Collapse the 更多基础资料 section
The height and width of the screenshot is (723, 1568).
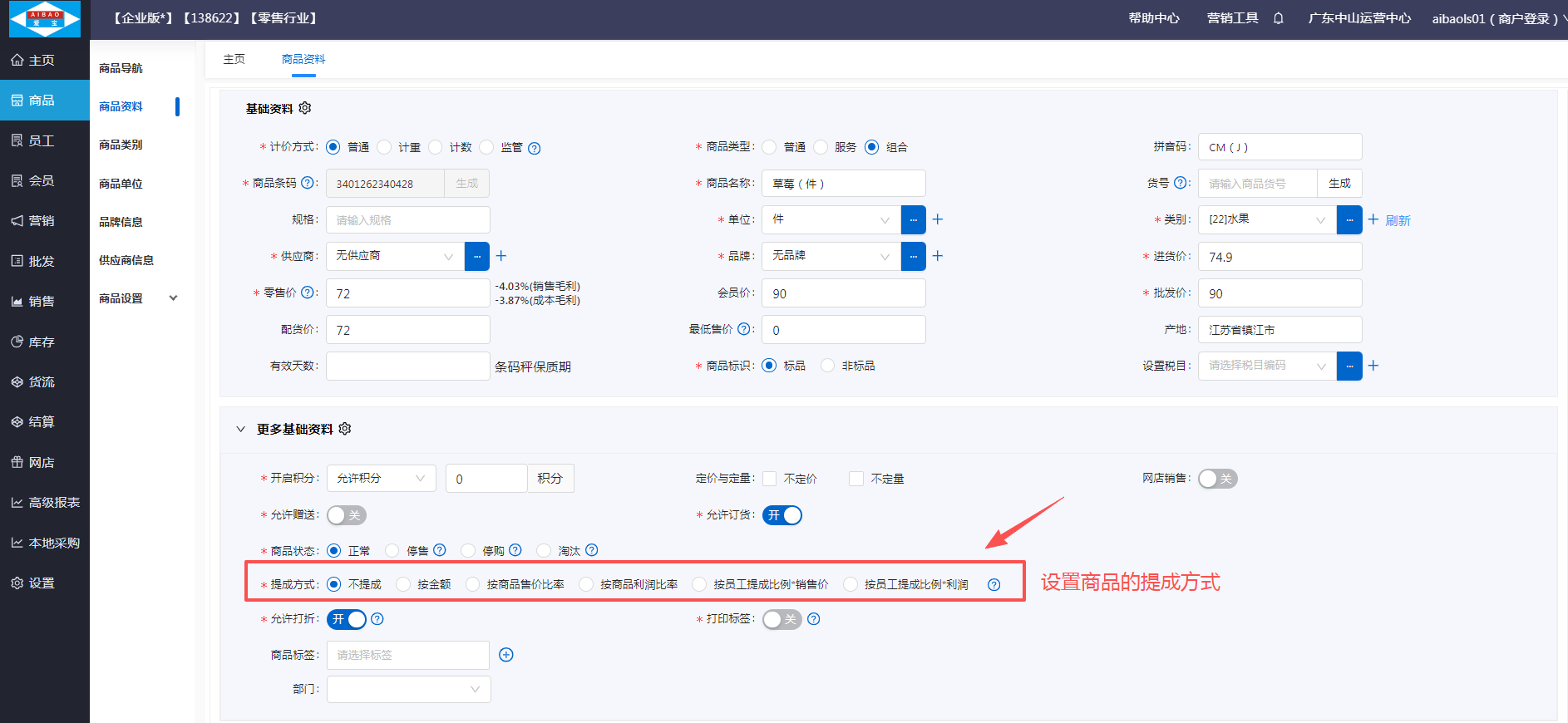pos(241,429)
